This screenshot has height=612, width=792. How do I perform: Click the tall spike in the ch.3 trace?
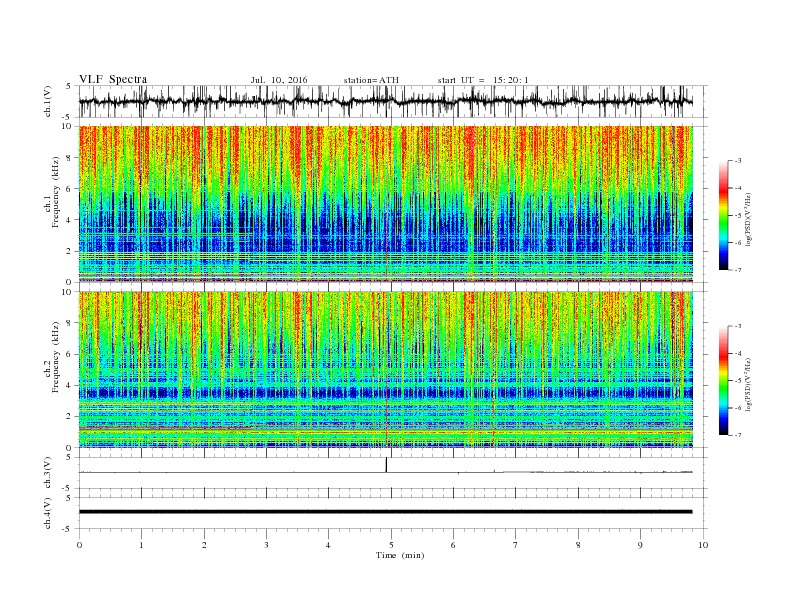(x=386, y=465)
